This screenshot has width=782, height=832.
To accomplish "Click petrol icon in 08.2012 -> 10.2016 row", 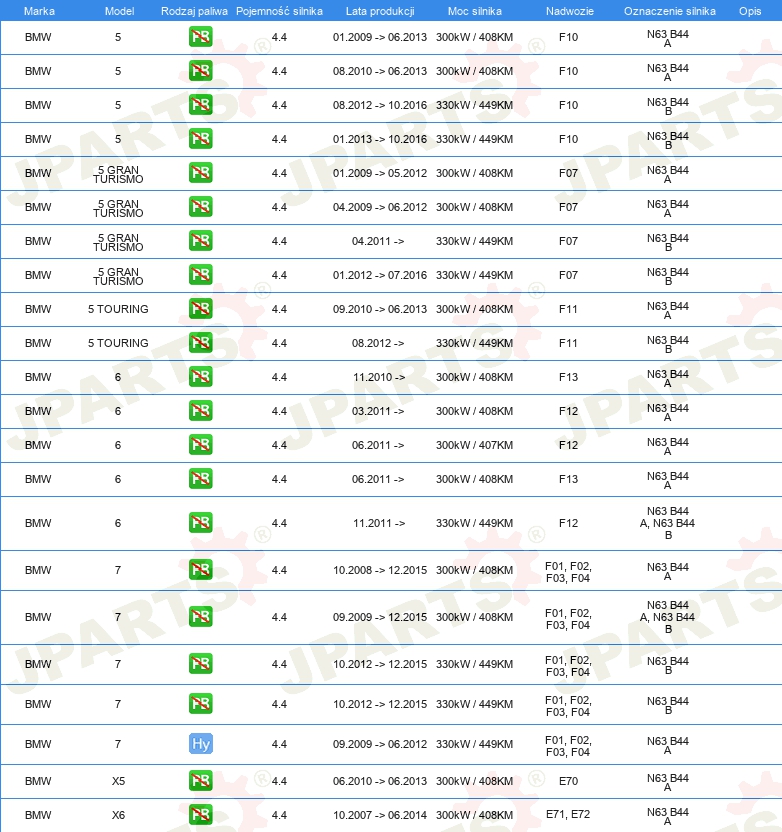I will (201, 105).
